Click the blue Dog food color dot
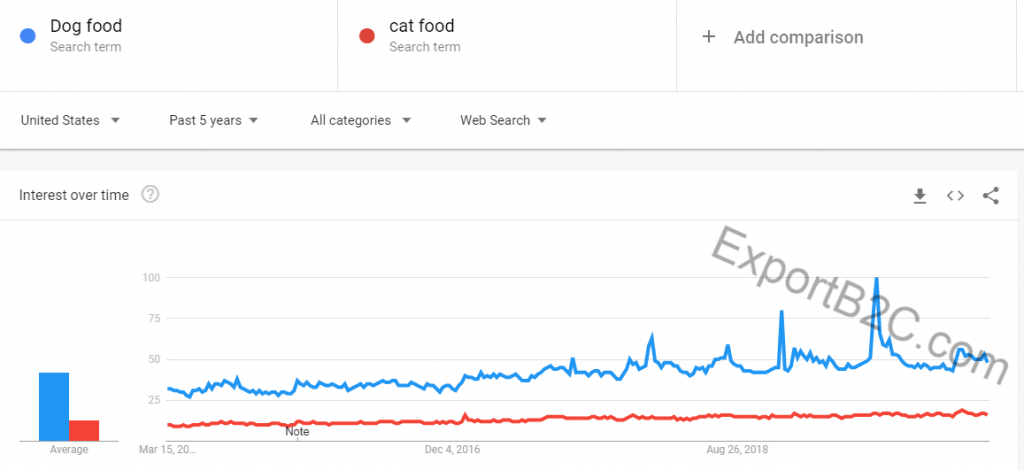Viewport: 1024px width, 470px height. click(29, 36)
